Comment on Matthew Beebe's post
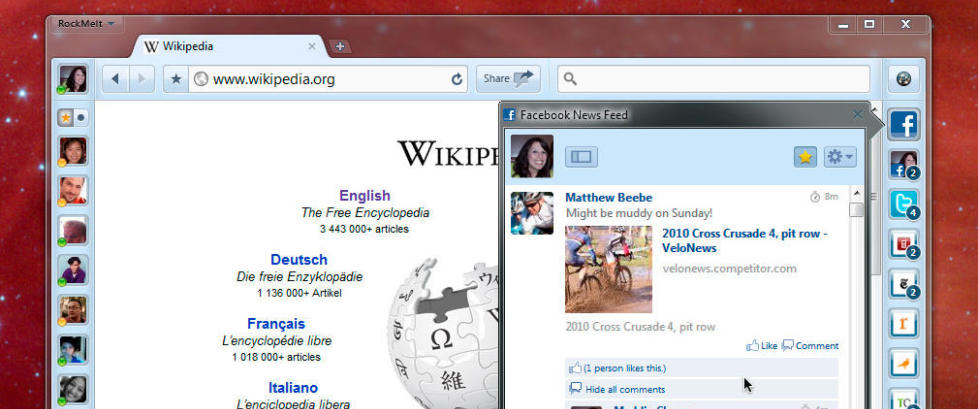 (810, 345)
